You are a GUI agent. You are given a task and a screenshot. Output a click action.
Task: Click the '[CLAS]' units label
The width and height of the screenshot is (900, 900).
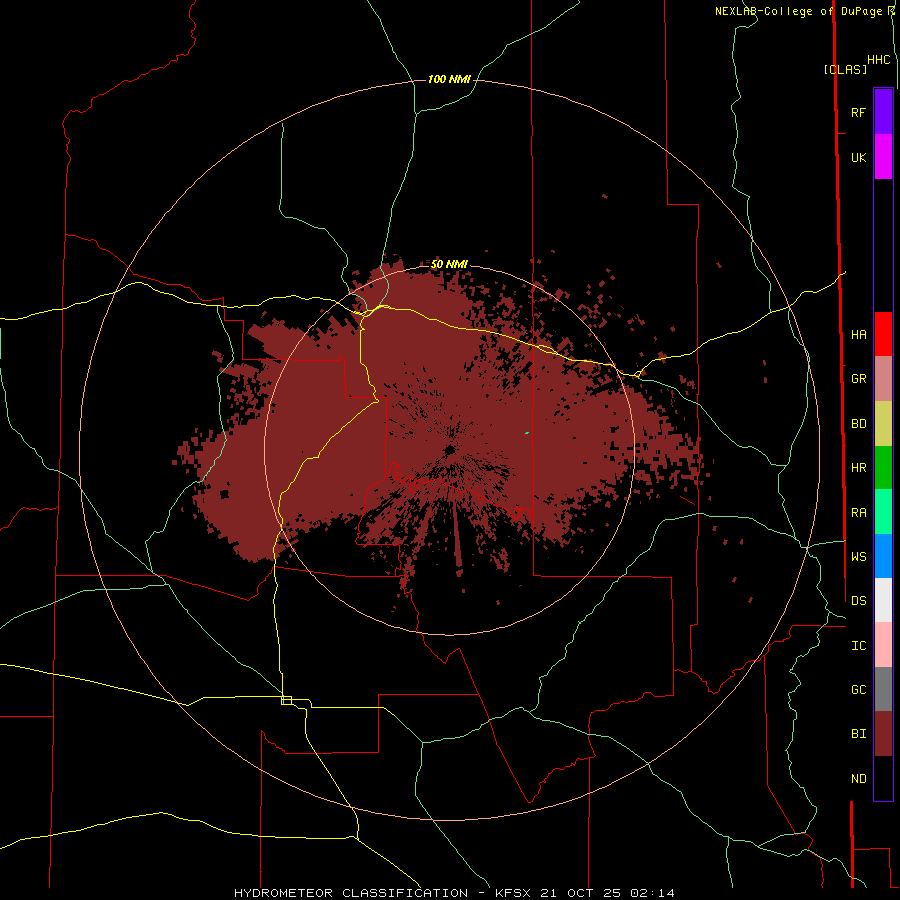point(845,69)
